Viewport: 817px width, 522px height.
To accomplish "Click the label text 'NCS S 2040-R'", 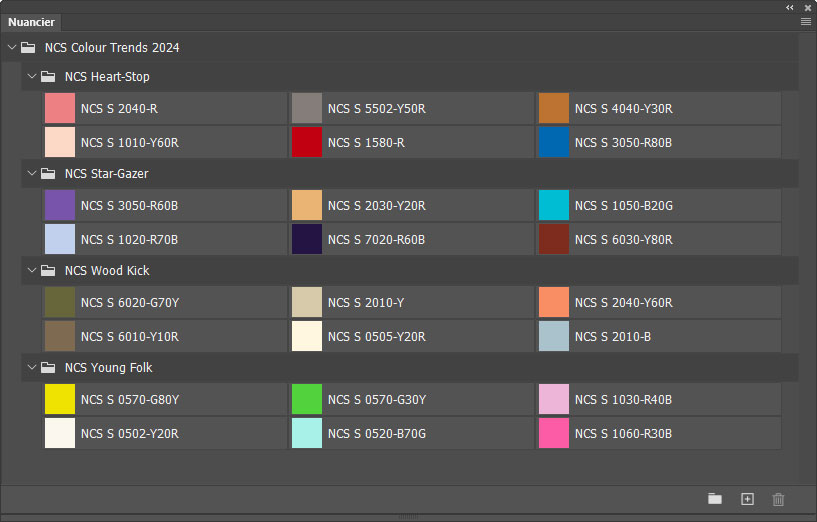I will coord(119,108).
